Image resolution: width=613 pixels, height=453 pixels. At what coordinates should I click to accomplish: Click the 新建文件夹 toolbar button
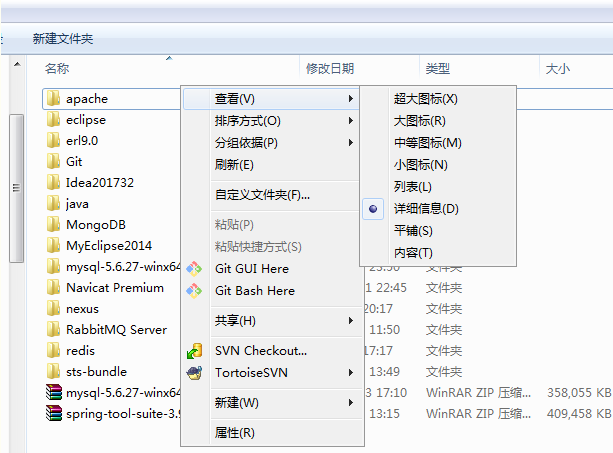63,38
